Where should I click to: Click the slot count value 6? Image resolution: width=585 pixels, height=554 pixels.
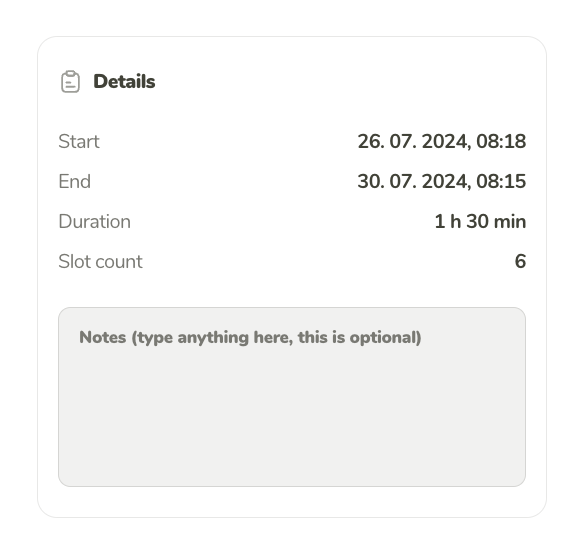click(520, 261)
